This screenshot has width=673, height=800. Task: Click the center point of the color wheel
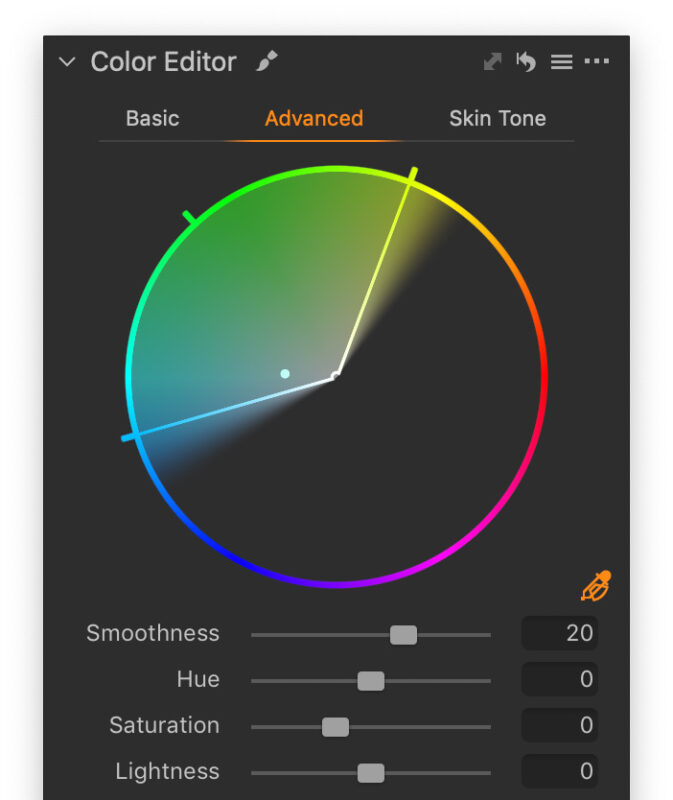[x=335, y=377]
